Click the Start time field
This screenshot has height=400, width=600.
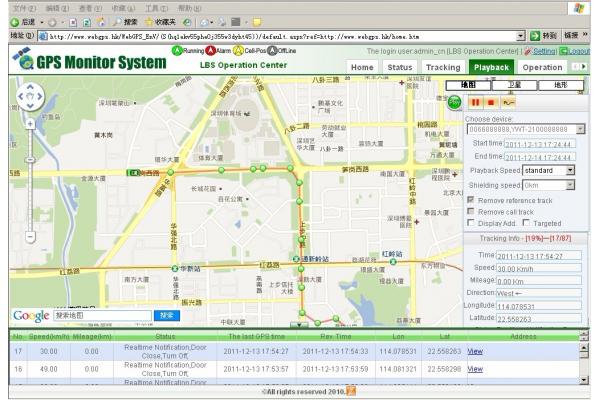pos(540,144)
